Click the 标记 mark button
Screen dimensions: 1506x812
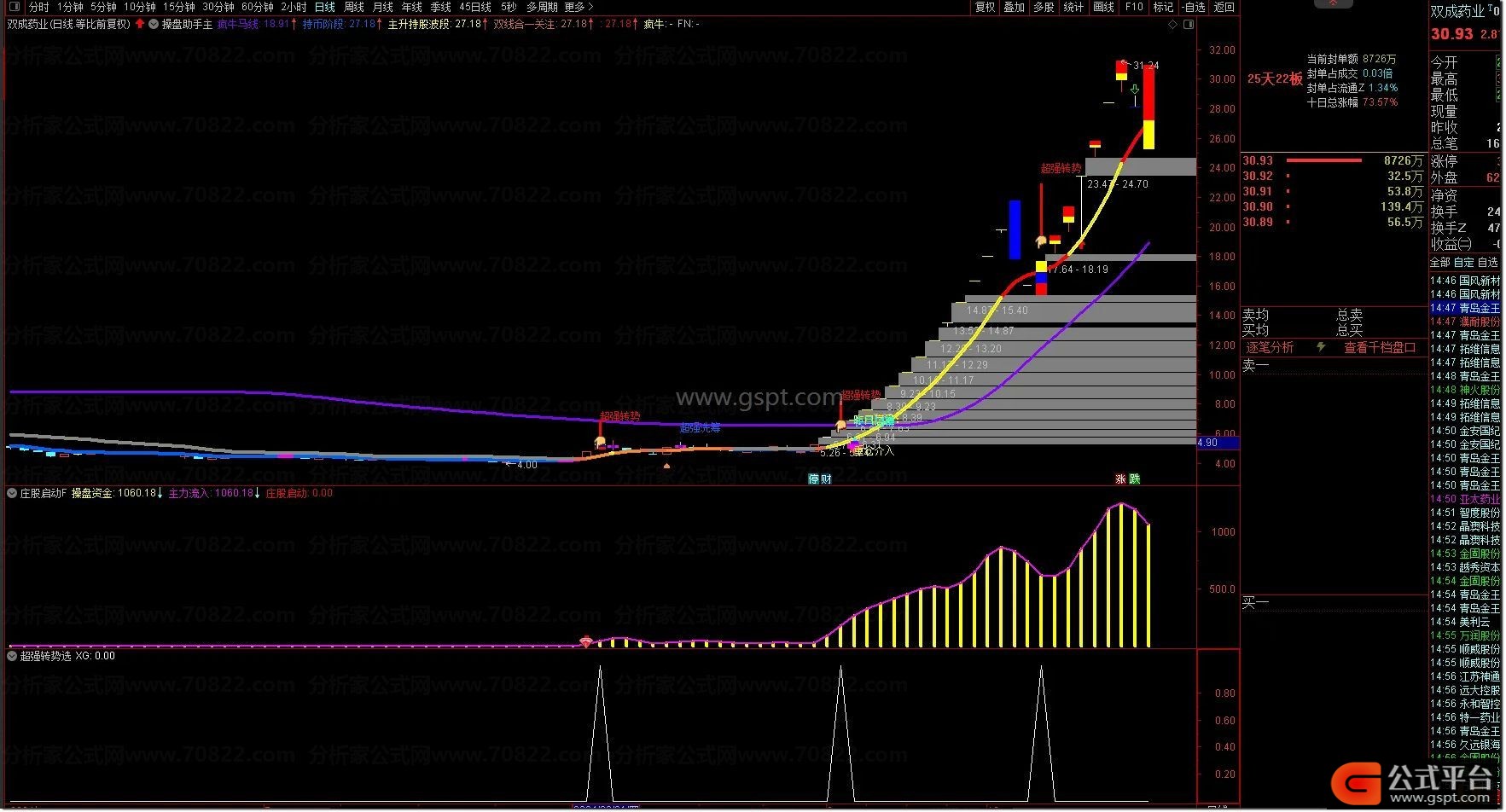coord(1163,7)
